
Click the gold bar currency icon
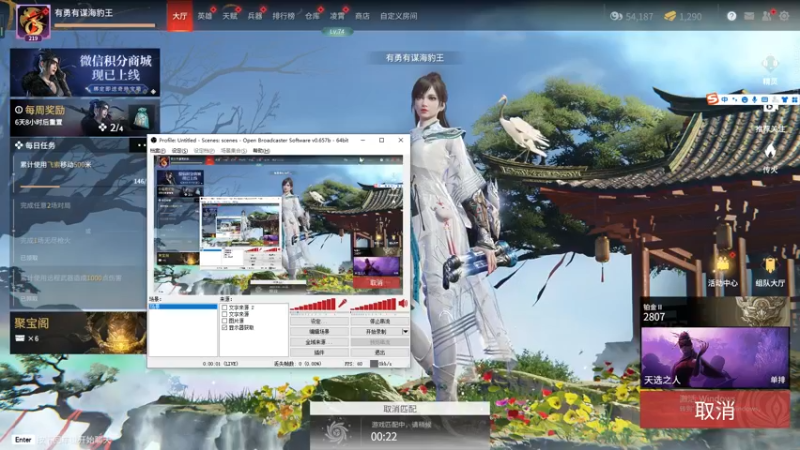[x=670, y=16]
